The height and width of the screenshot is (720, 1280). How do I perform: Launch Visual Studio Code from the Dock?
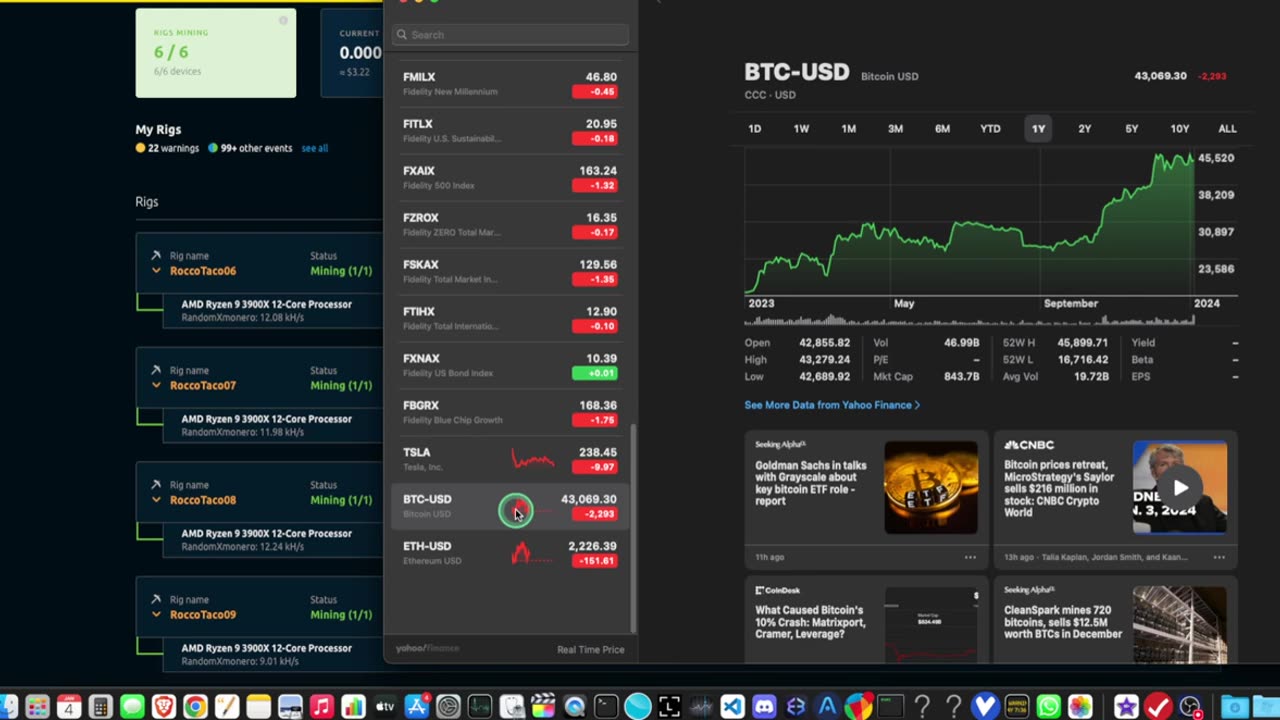732,707
